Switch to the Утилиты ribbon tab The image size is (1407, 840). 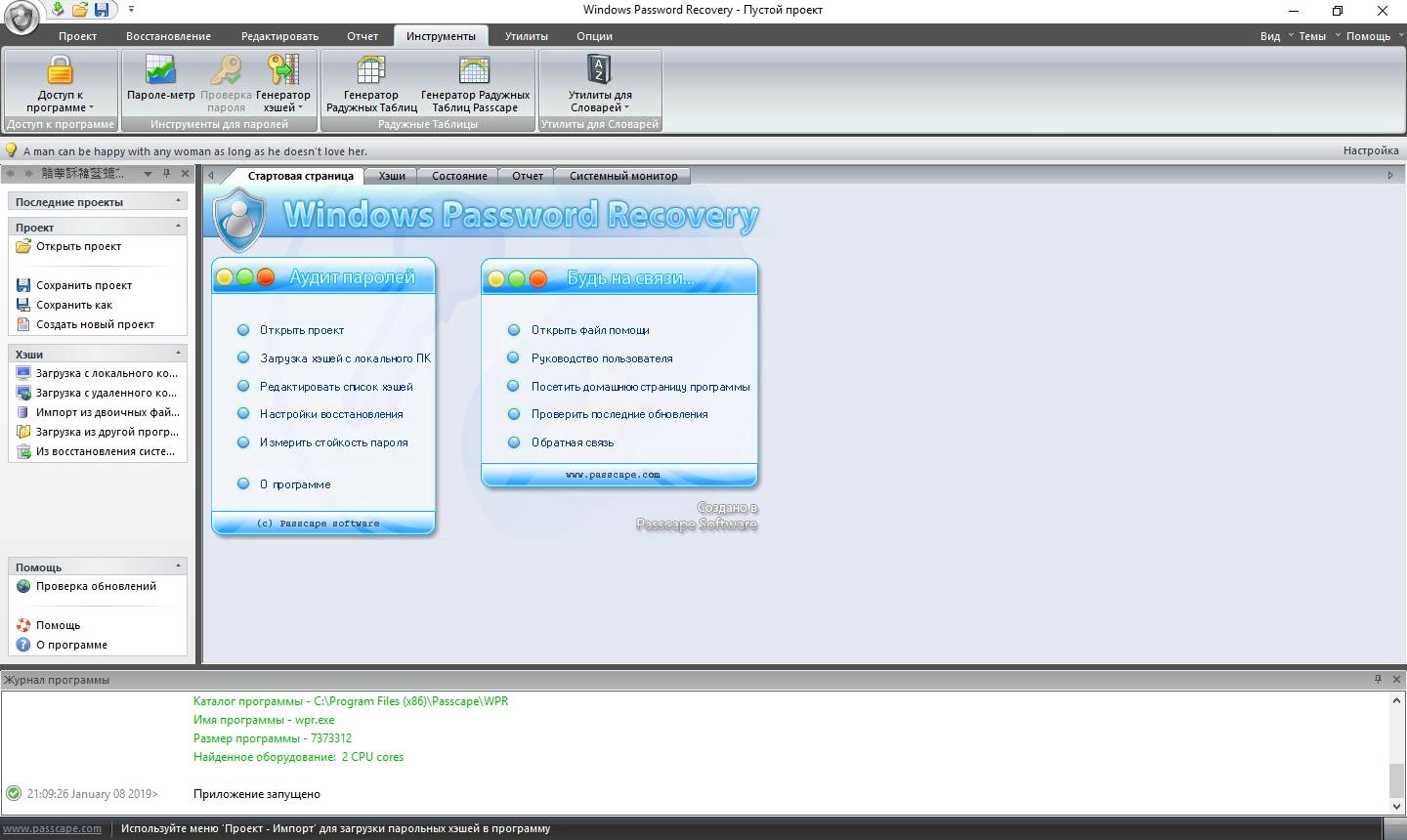526,36
